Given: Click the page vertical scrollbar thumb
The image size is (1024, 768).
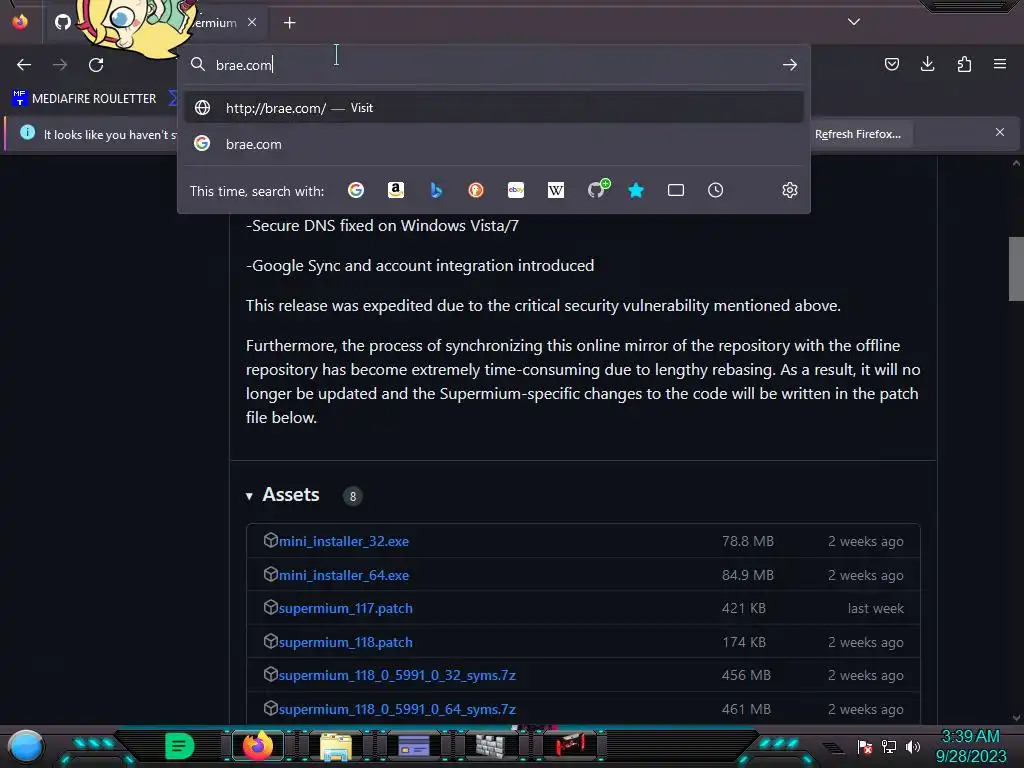Looking at the screenshot, I should click(x=1016, y=269).
